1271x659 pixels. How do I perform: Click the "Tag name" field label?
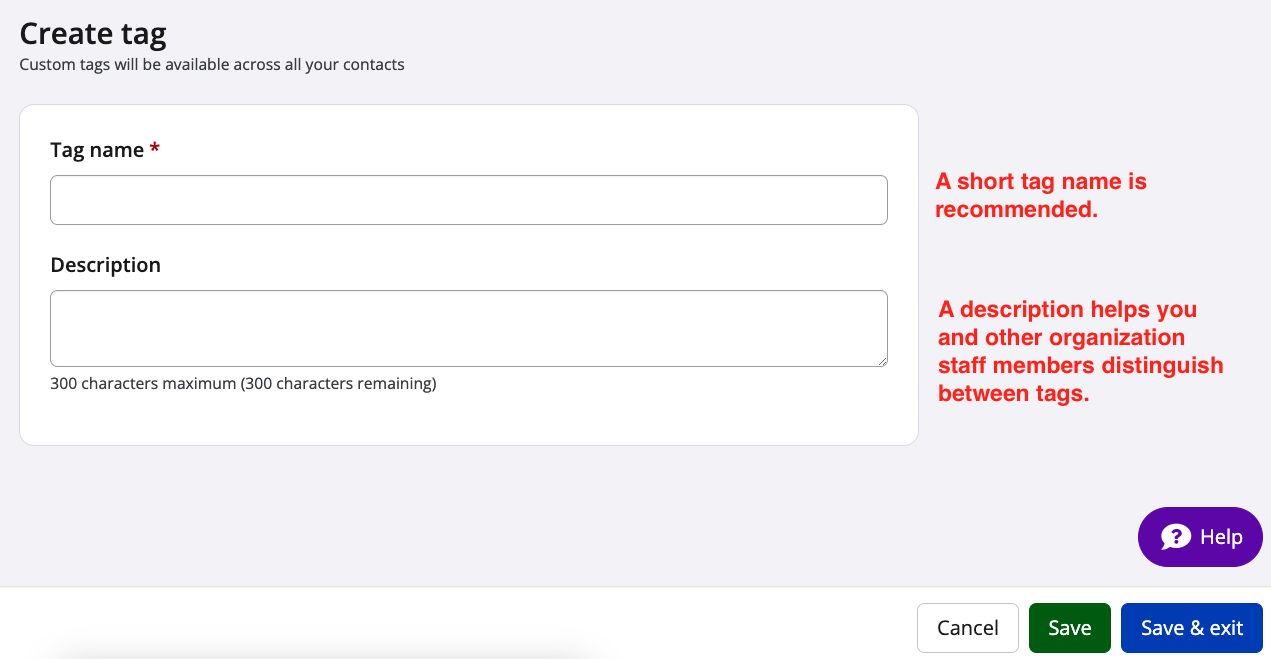click(97, 150)
